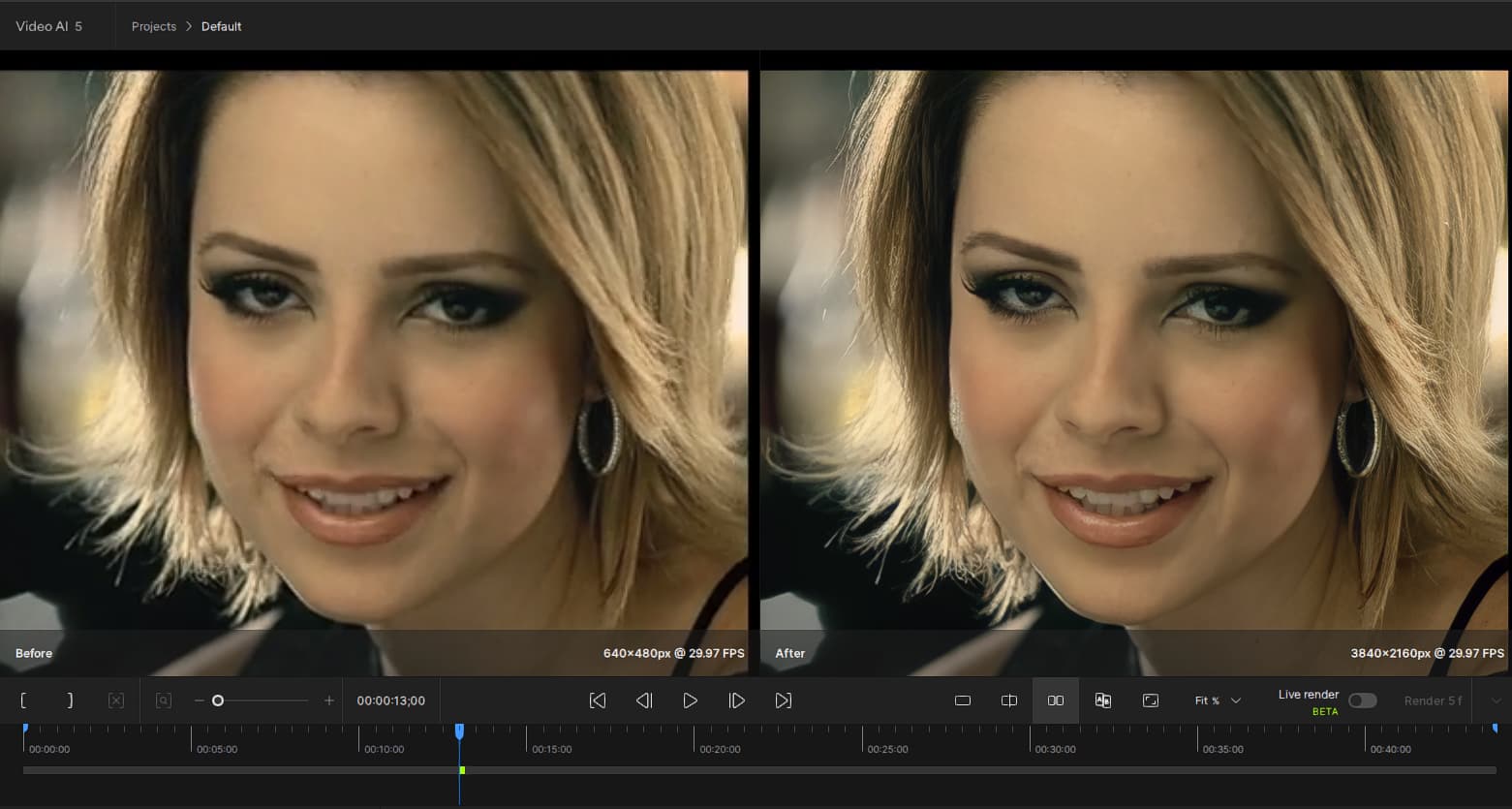Expand the render options chevron
1512x809 pixels.
pyautogui.click(x=1496, y=700)
